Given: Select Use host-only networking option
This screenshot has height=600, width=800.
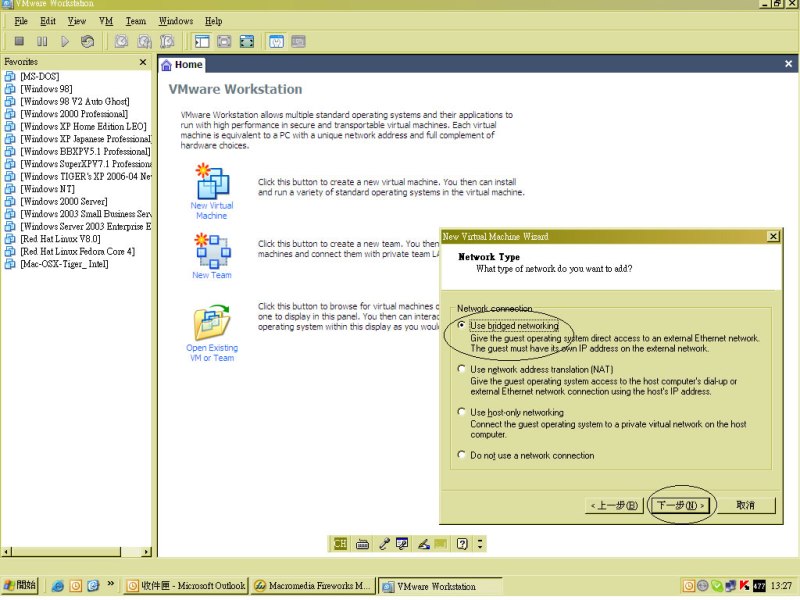Looking at the screenshot, I should click(462, 411).
